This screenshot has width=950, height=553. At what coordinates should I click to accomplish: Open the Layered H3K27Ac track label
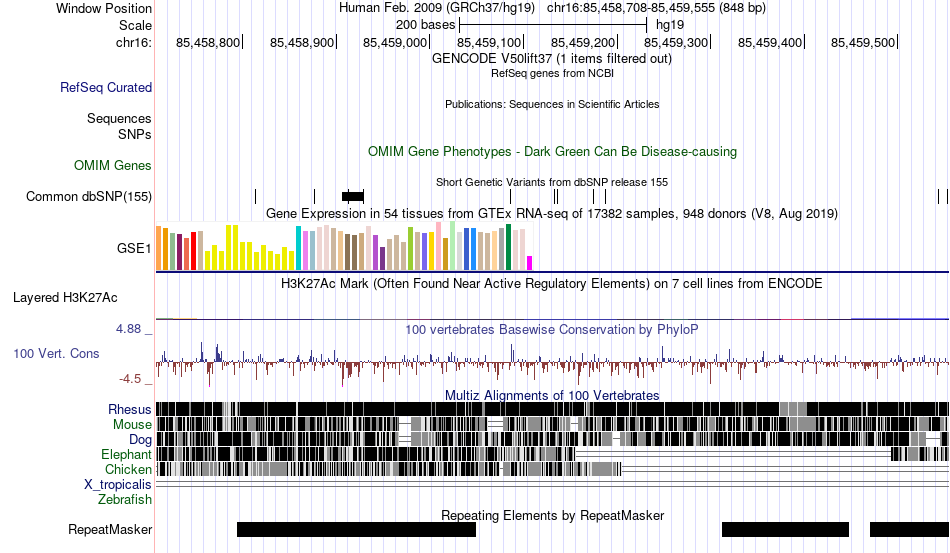[65, 297]
